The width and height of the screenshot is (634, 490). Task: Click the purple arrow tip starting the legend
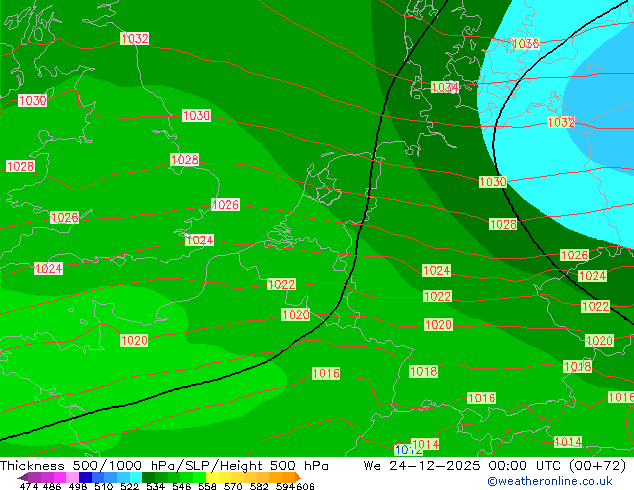(x=23, y=477)
